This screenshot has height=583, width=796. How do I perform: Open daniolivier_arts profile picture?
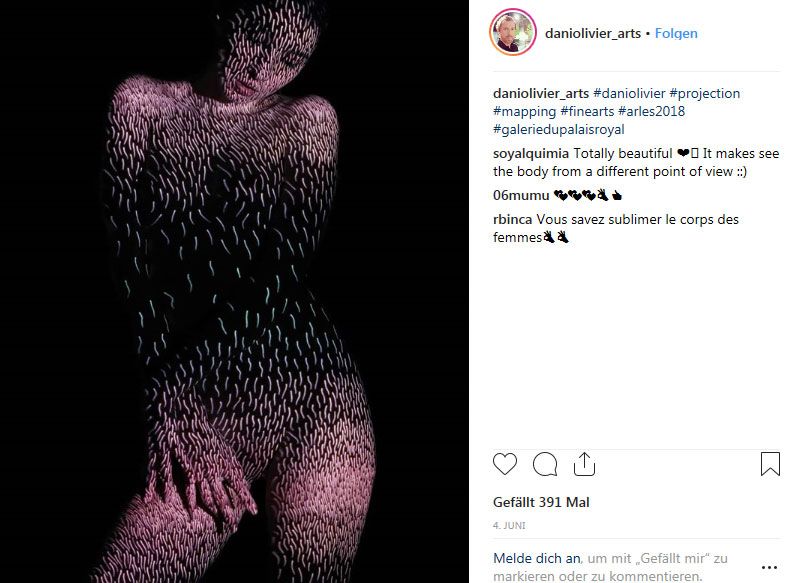513,32
